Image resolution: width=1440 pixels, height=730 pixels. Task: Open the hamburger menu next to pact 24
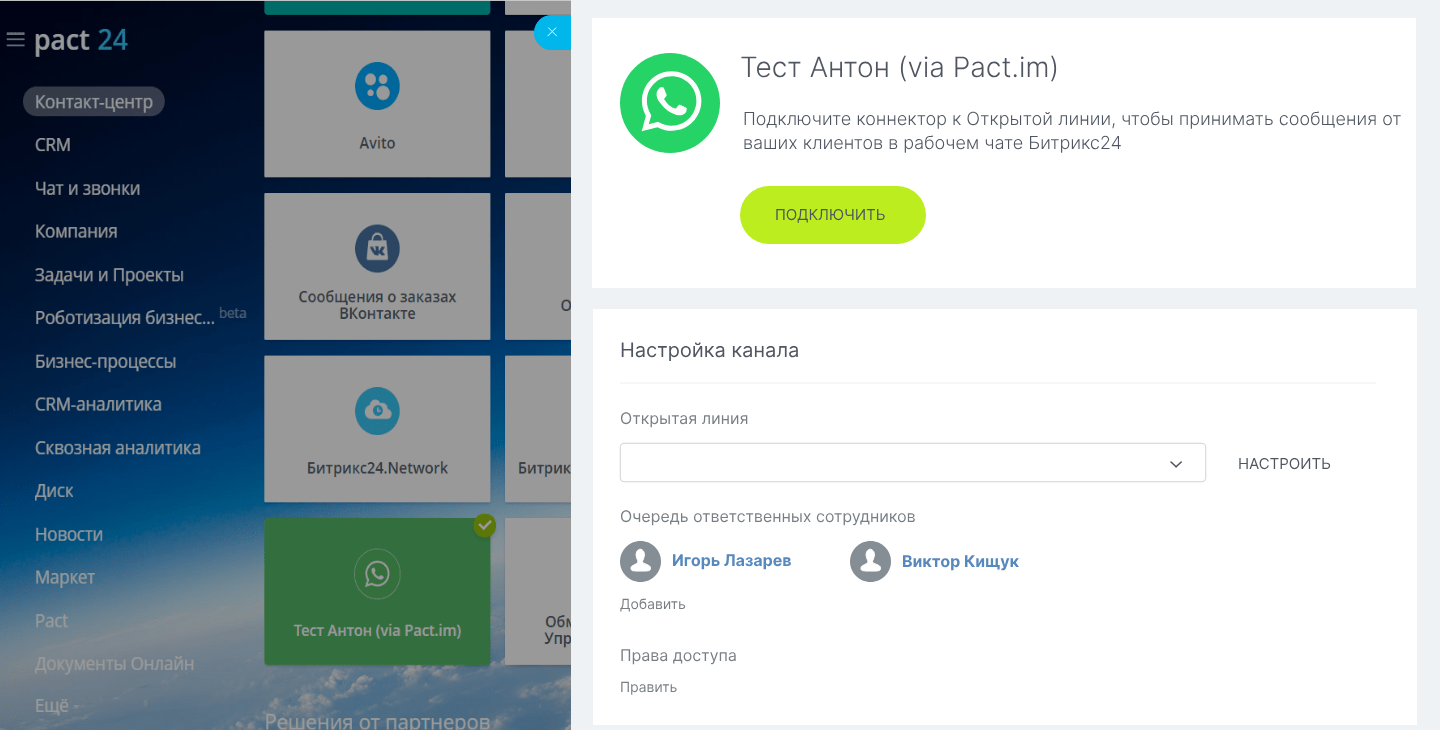(15, 41)
